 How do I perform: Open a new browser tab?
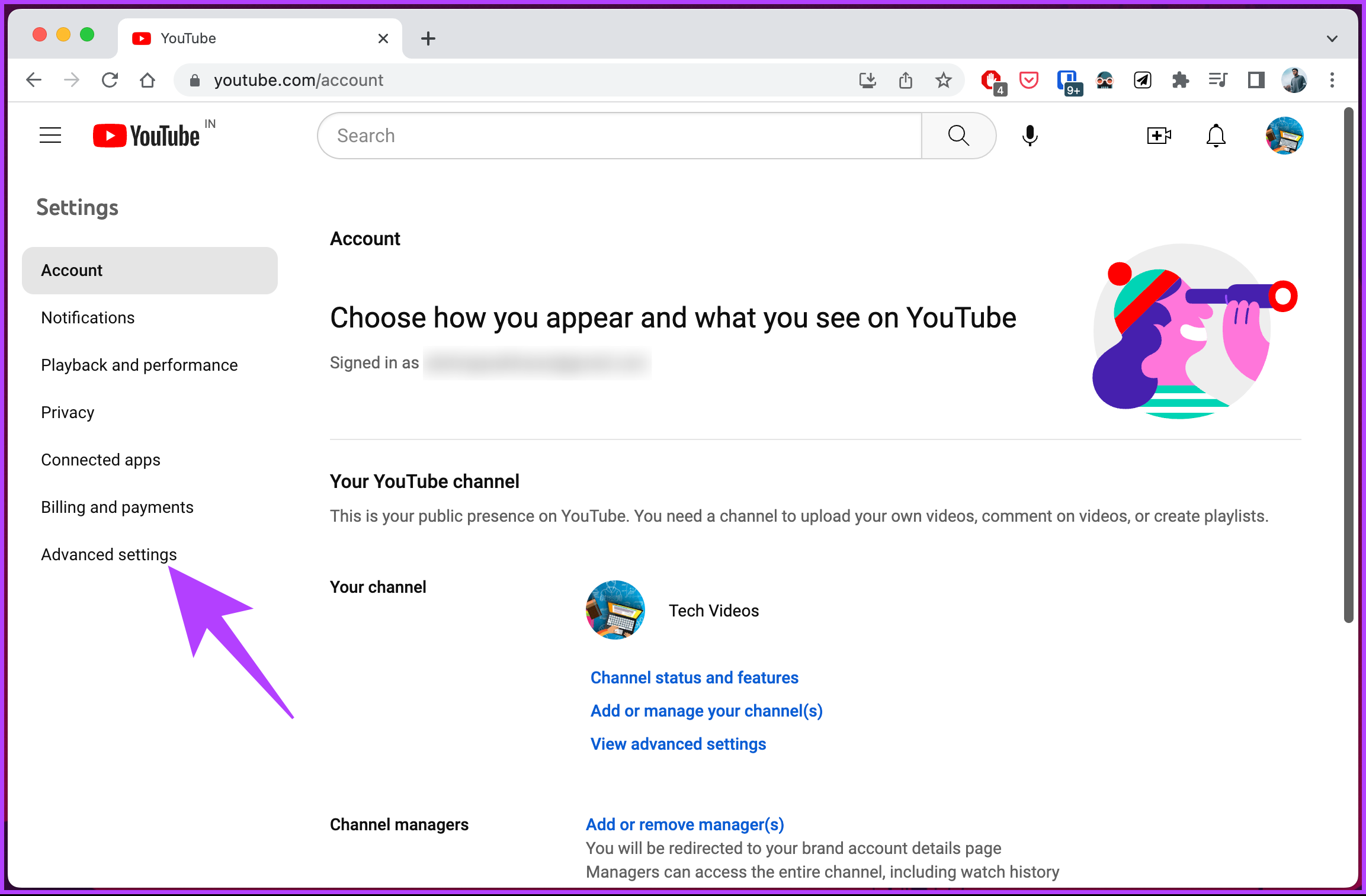[x=428, y=39]
